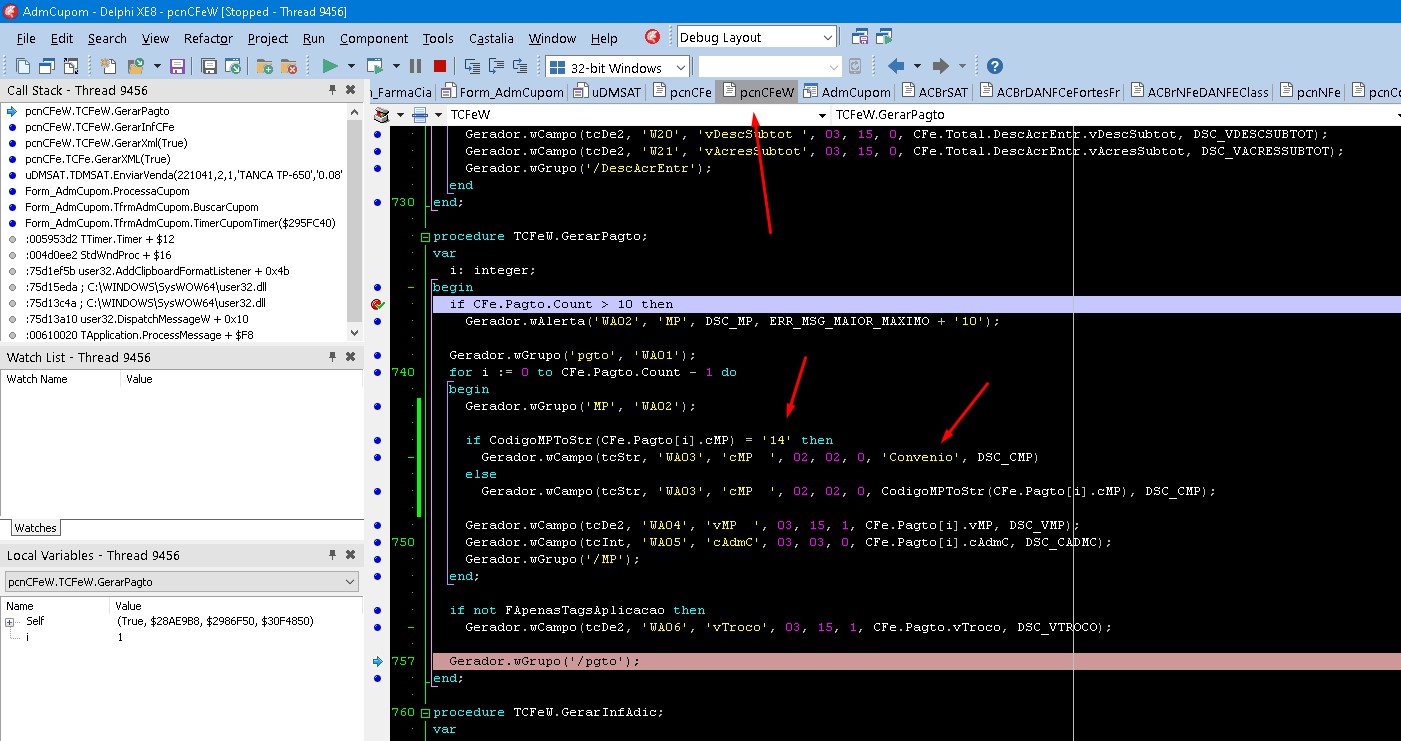Screen dimensions: 1401x741
Task: Run the program with green play button
Action: click(x=329, y=66)
